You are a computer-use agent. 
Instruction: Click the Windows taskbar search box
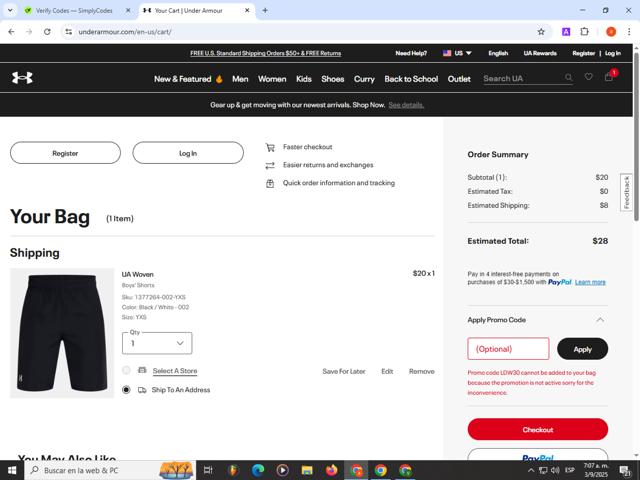click(110, 470)
